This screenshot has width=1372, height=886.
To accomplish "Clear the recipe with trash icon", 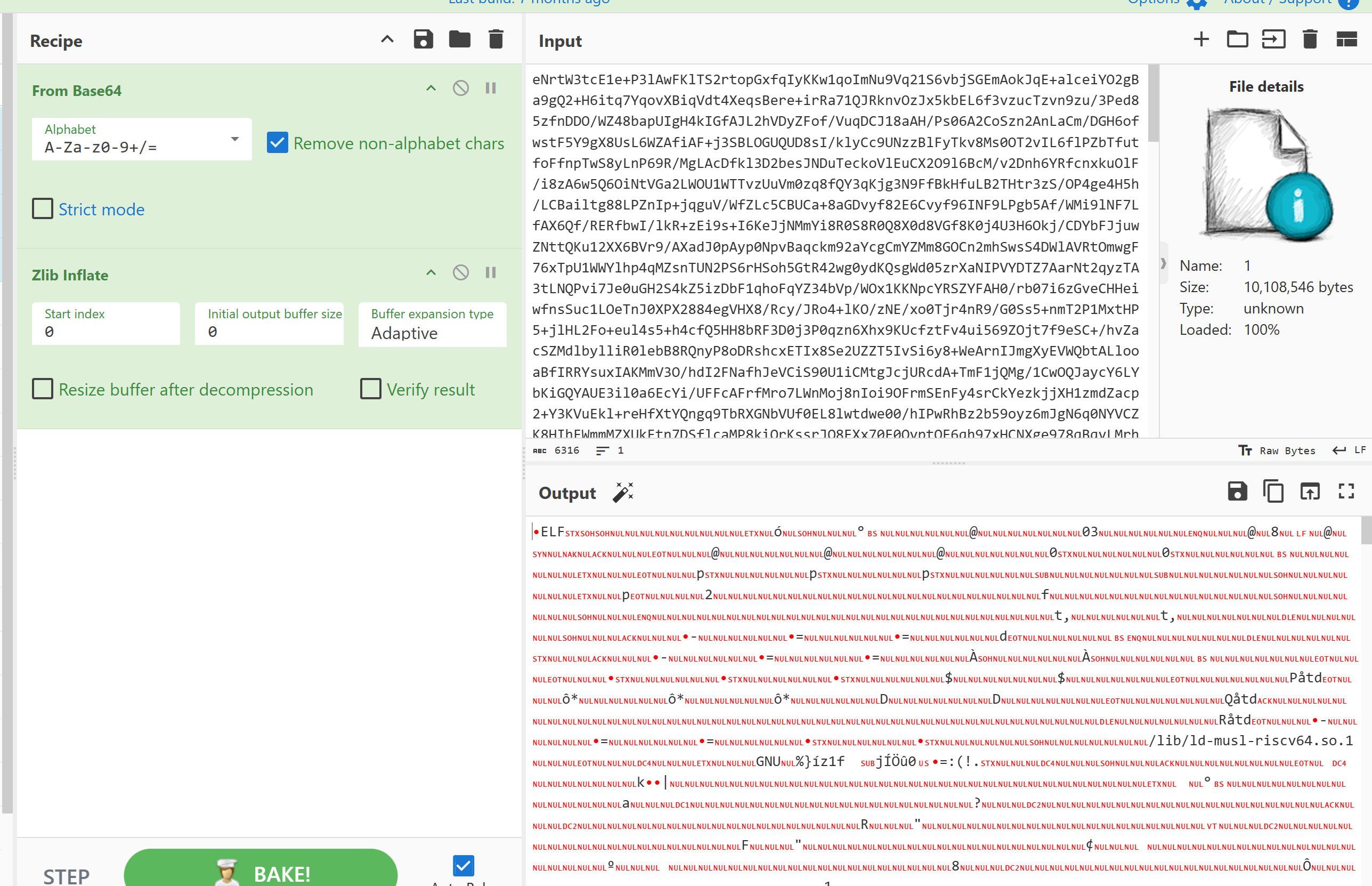I will point(496,39).
